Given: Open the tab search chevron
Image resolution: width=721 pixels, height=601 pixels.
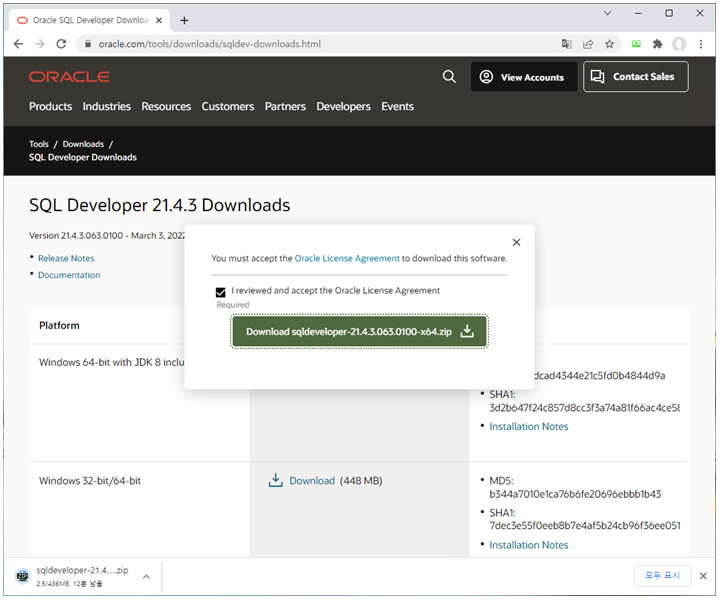Looking at the screenshot, I should click(607, 13).
